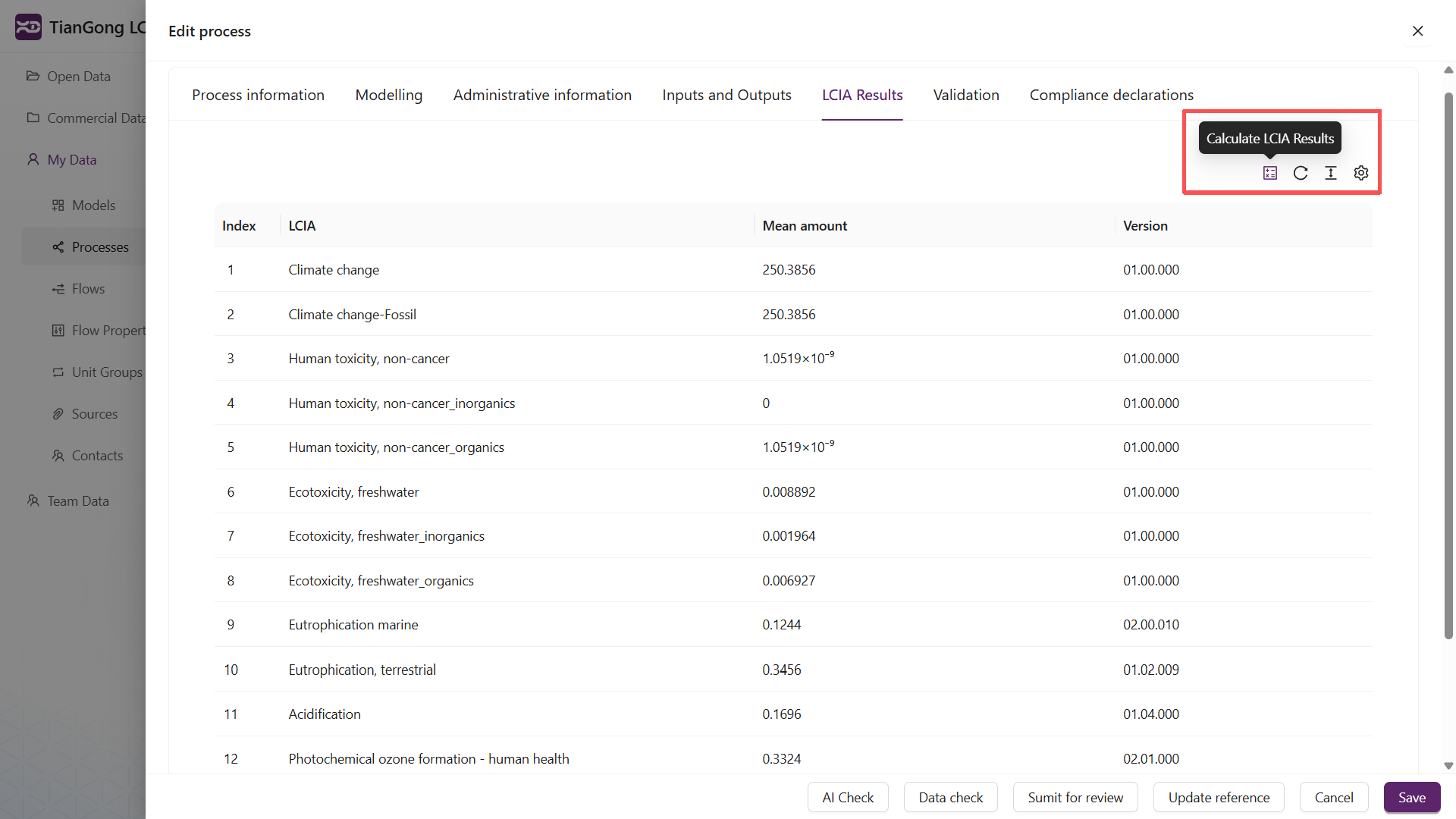The image size is (1456, 819).
Task: Click the Save button
Action: (x=1411, y=797)
